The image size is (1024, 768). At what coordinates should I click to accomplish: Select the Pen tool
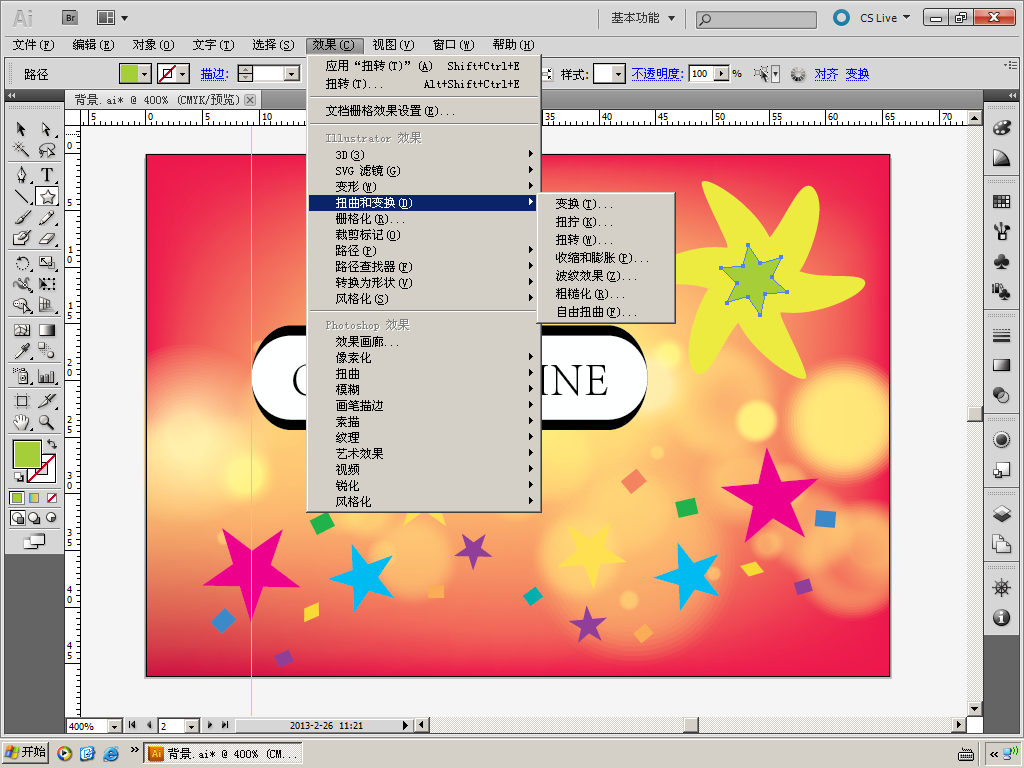tap(22, 174)
